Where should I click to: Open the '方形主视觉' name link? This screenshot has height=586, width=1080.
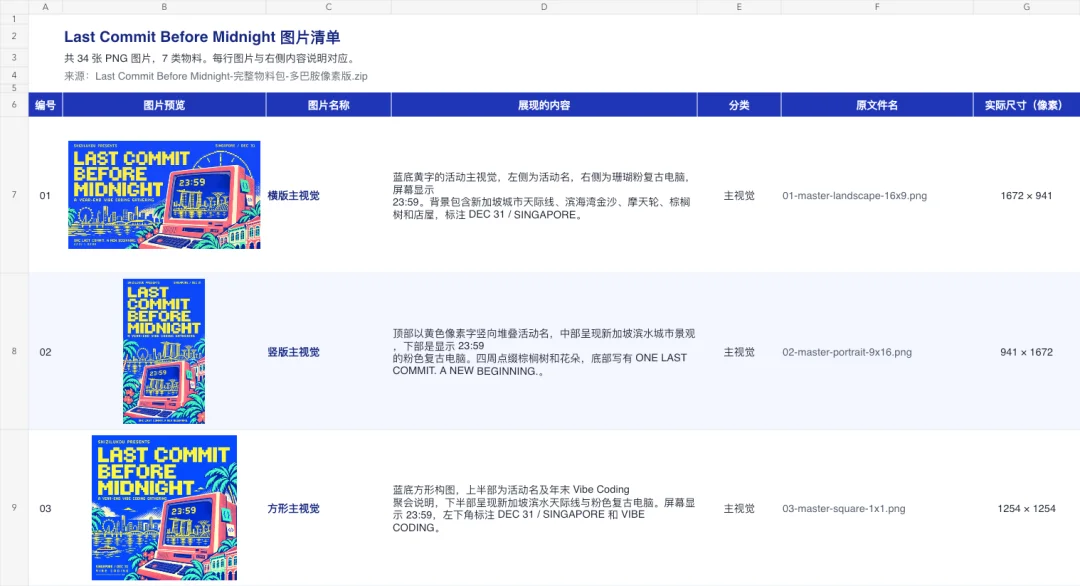click(293, 508)
